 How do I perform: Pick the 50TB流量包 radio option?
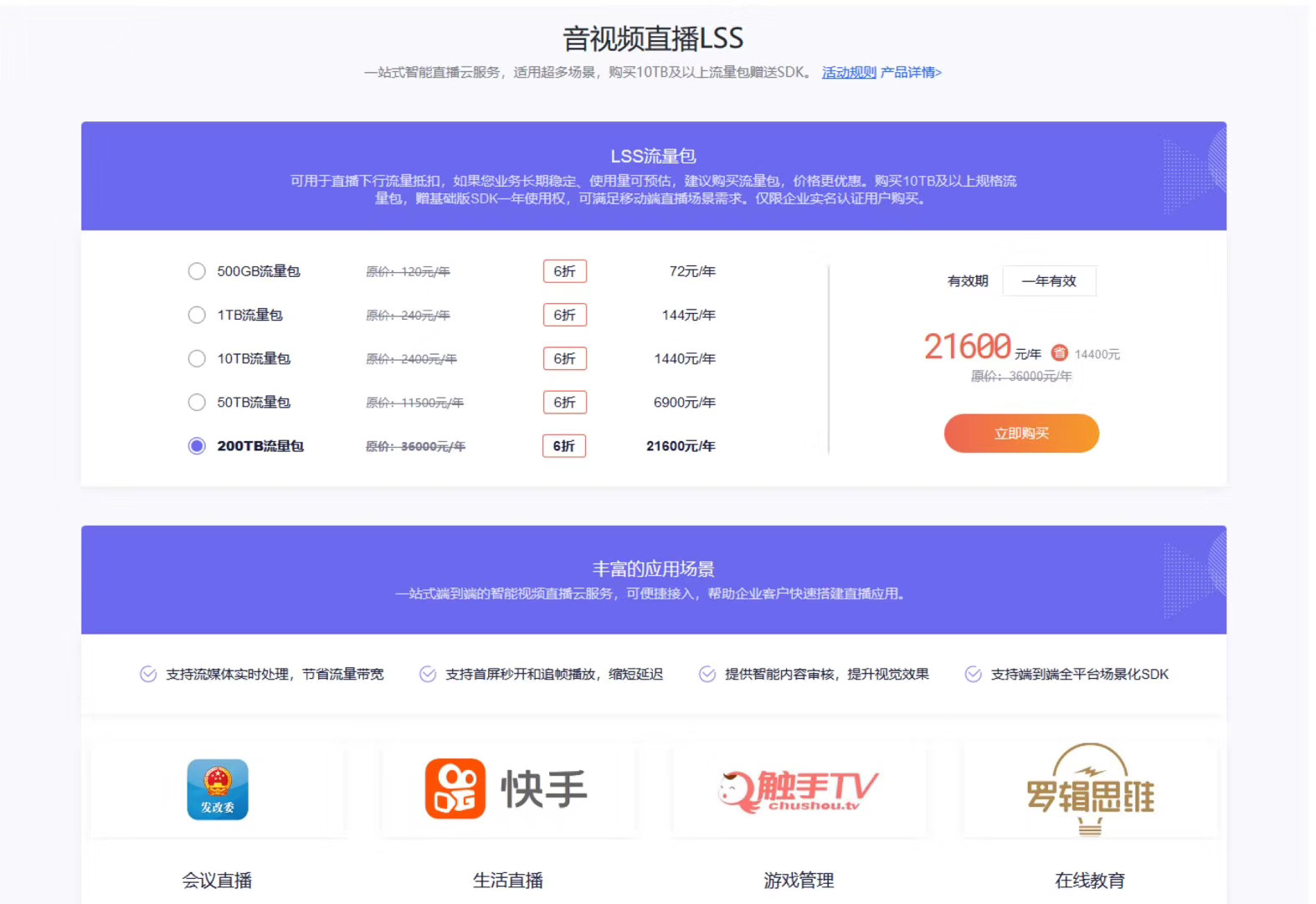pos(197,403)
